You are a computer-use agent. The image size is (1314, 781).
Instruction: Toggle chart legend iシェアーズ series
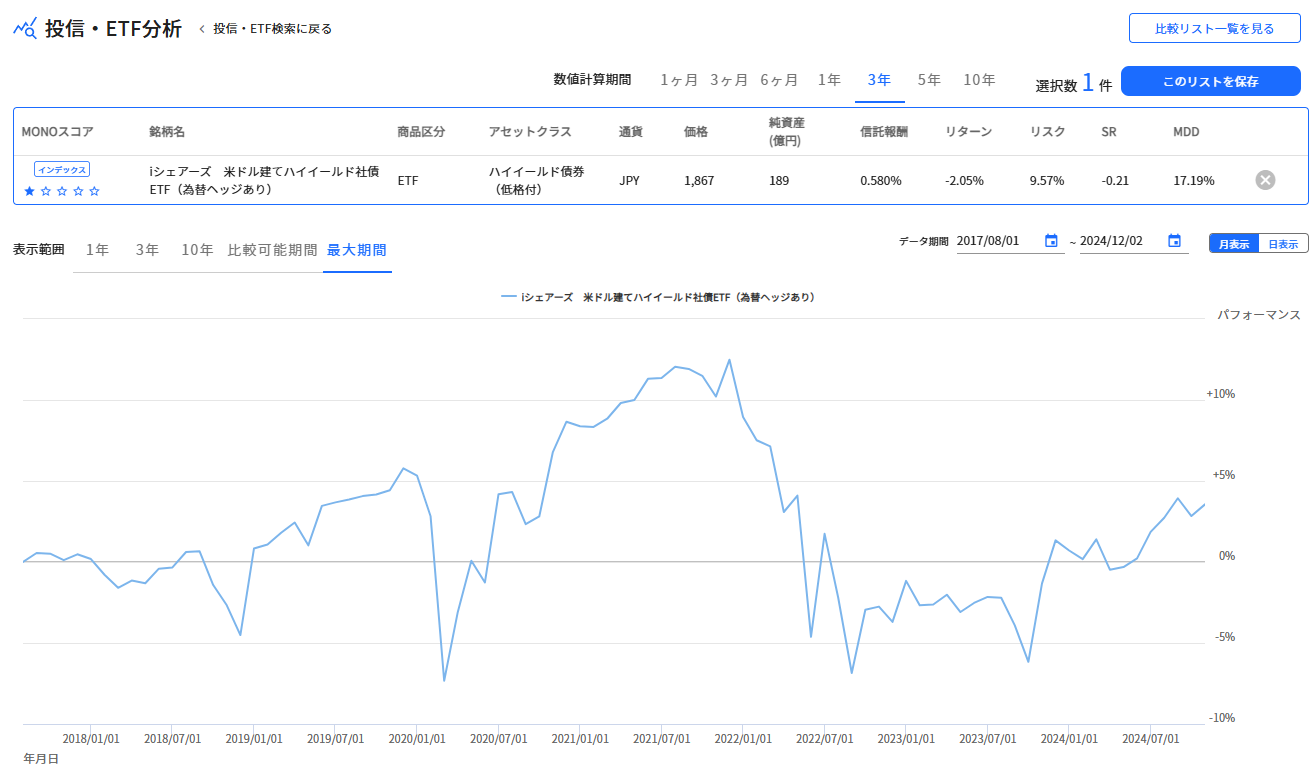tap(657, 297)
